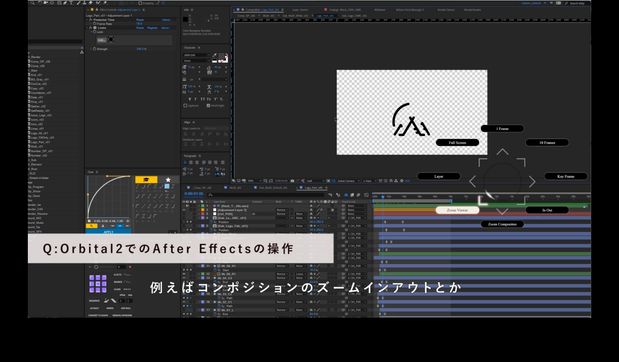619x362 pixels.
Task: Select the '10 Frames' overlay button
Action: 547,143
